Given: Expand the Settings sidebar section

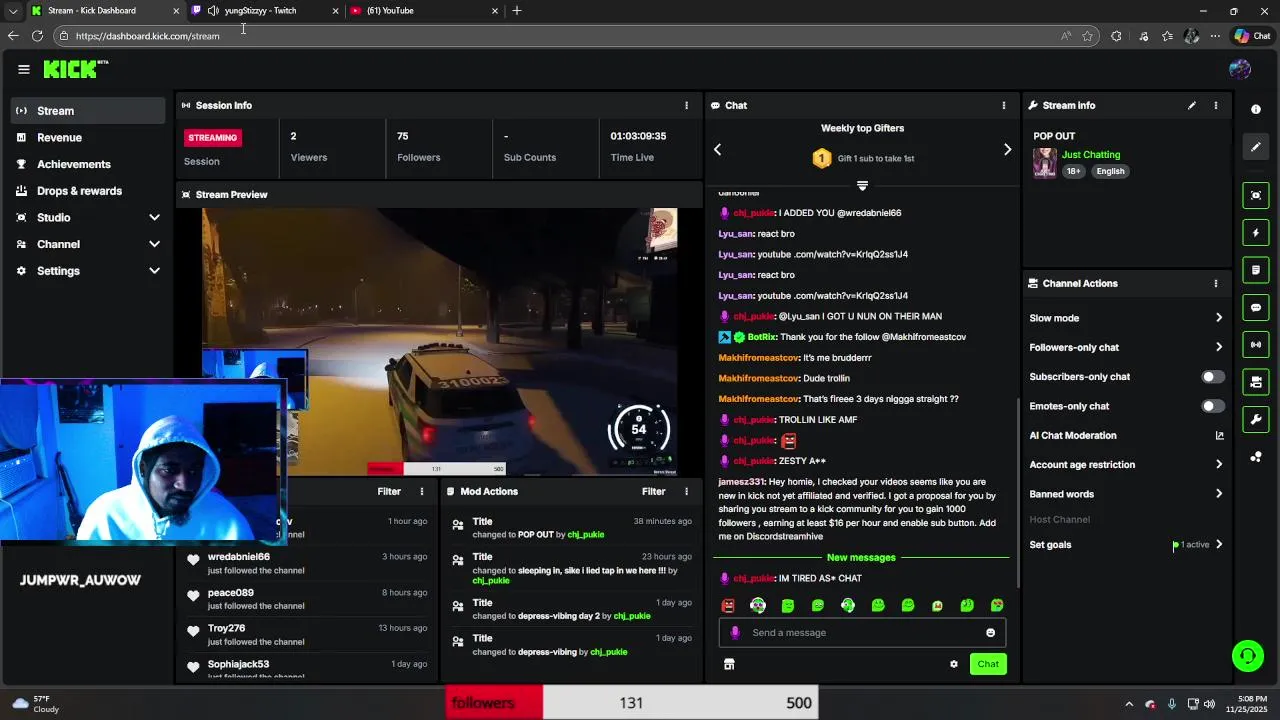Looking at the screenshot, I should [x=154, y=271].
